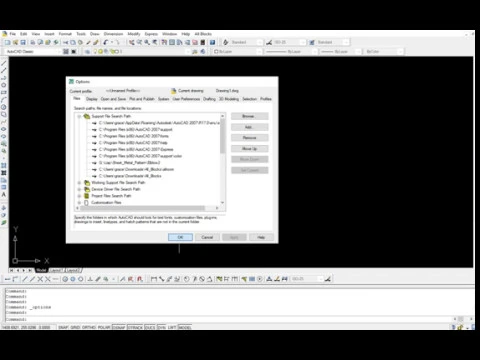Click the Plot printer icon
Viewport: 480px width, 360px height.
tap(33, 42)
